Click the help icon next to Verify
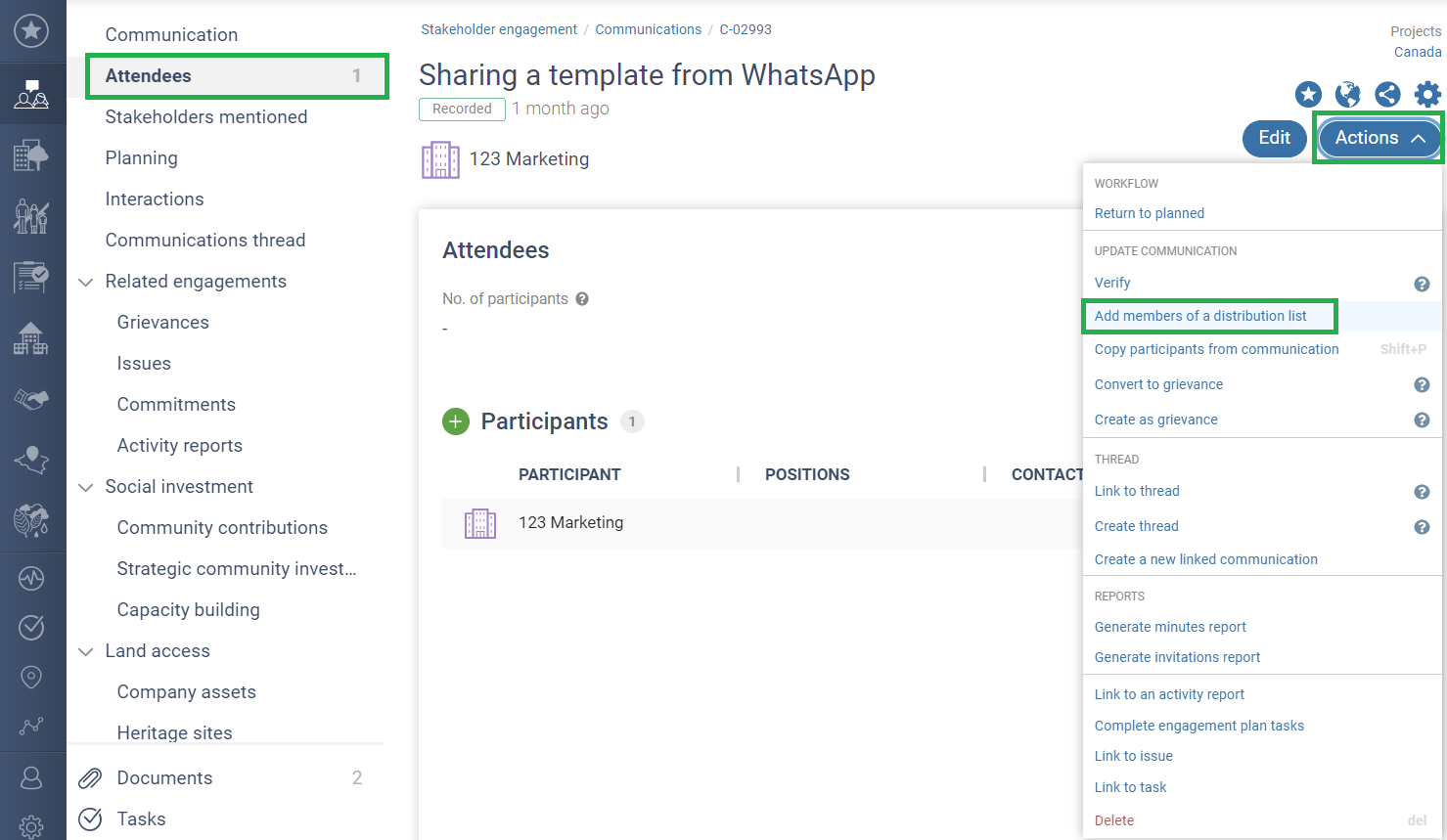 [x=1422, y=284]
